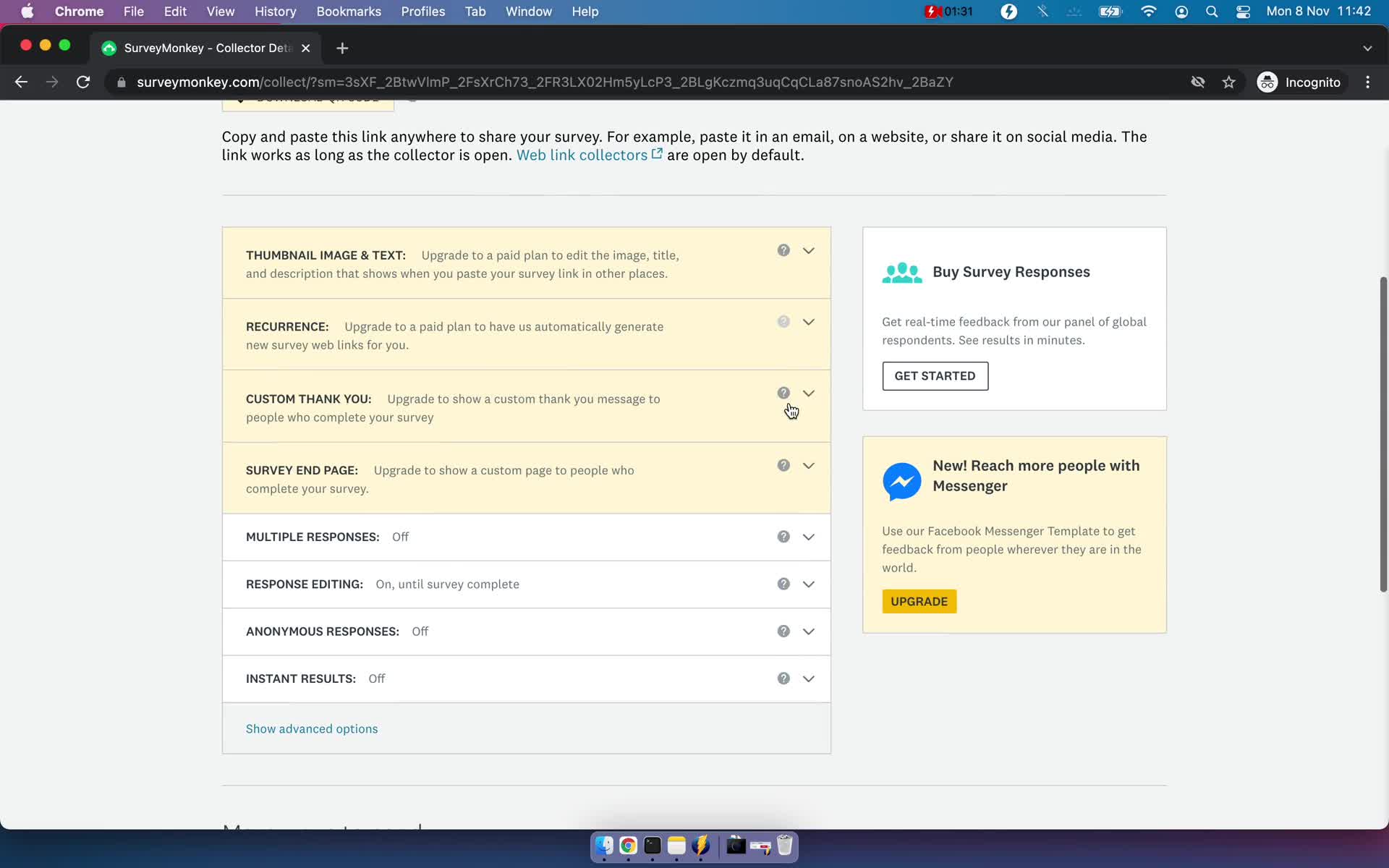This screenshot has height=868, width=1389.
Task: Show advanced options for survey collector
Action: pyautogui.click(x=311, y=728)
